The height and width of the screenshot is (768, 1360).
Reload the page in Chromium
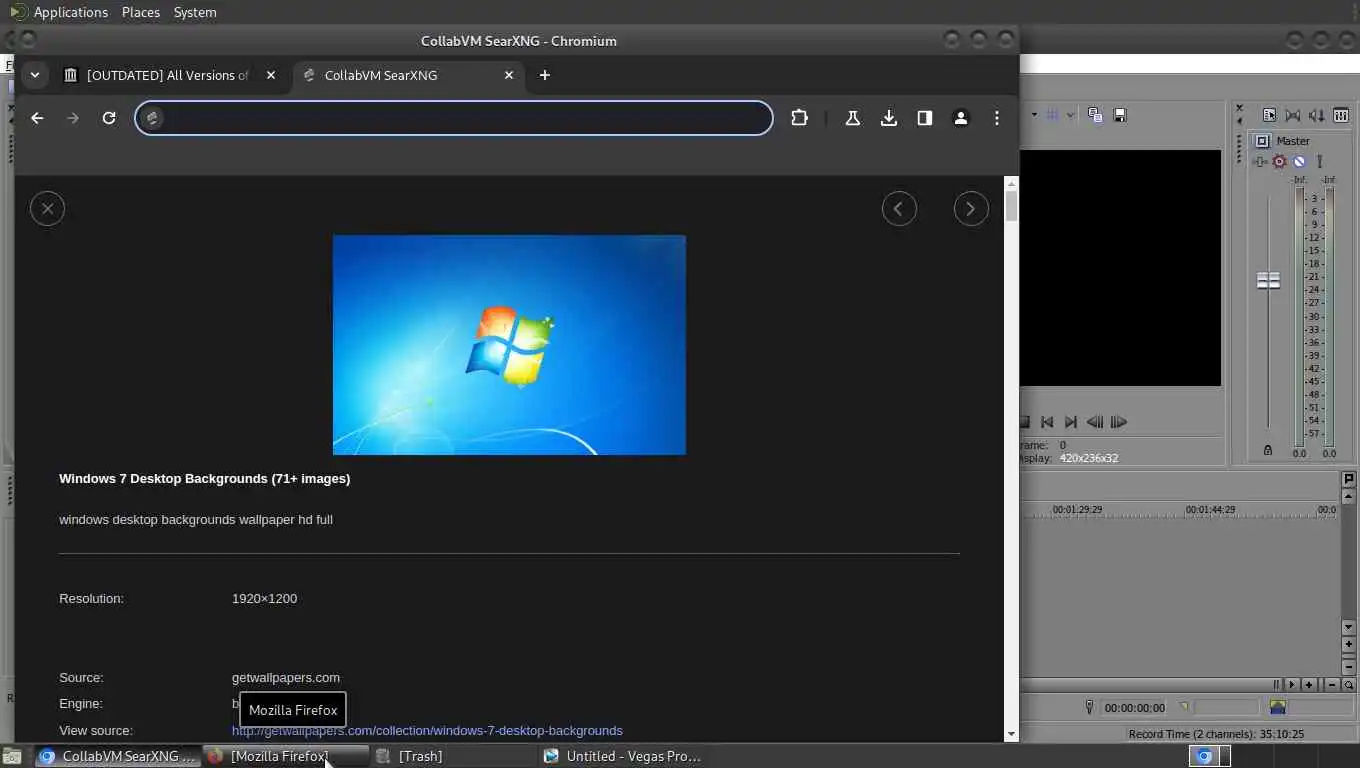point(109,118)
